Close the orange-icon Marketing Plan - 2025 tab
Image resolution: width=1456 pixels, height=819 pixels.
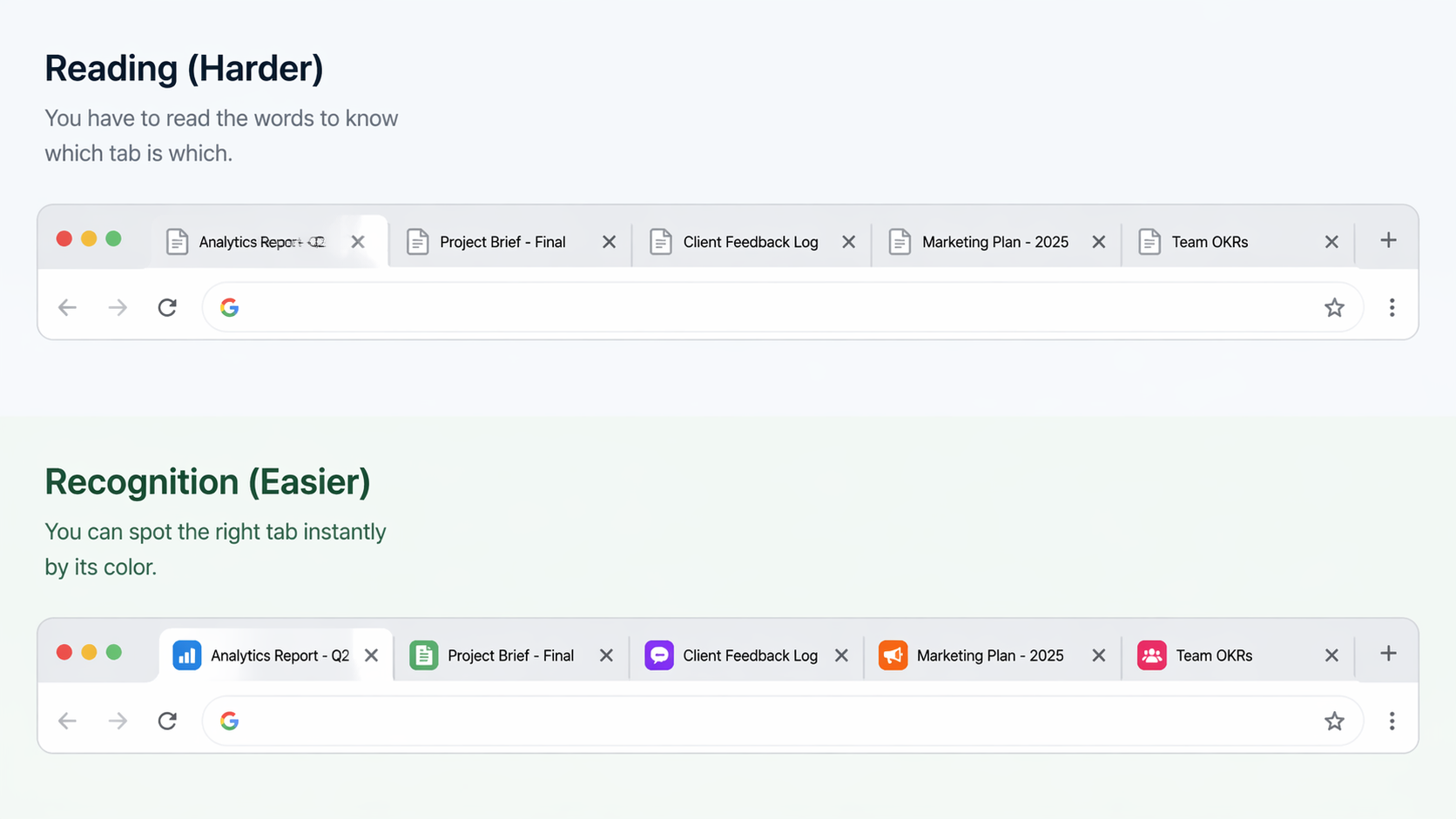pos(1098,655)
